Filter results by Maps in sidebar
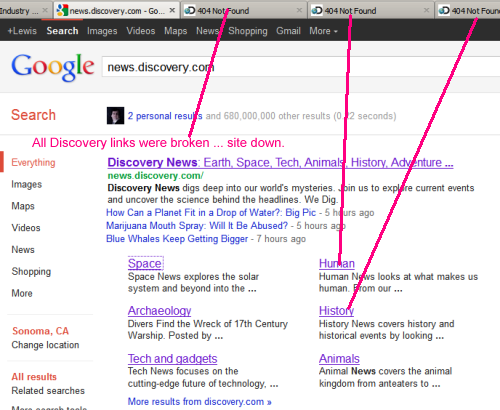The height and width of the screenshot is (410, 500). pyautogui.click(x=23, y=206)
